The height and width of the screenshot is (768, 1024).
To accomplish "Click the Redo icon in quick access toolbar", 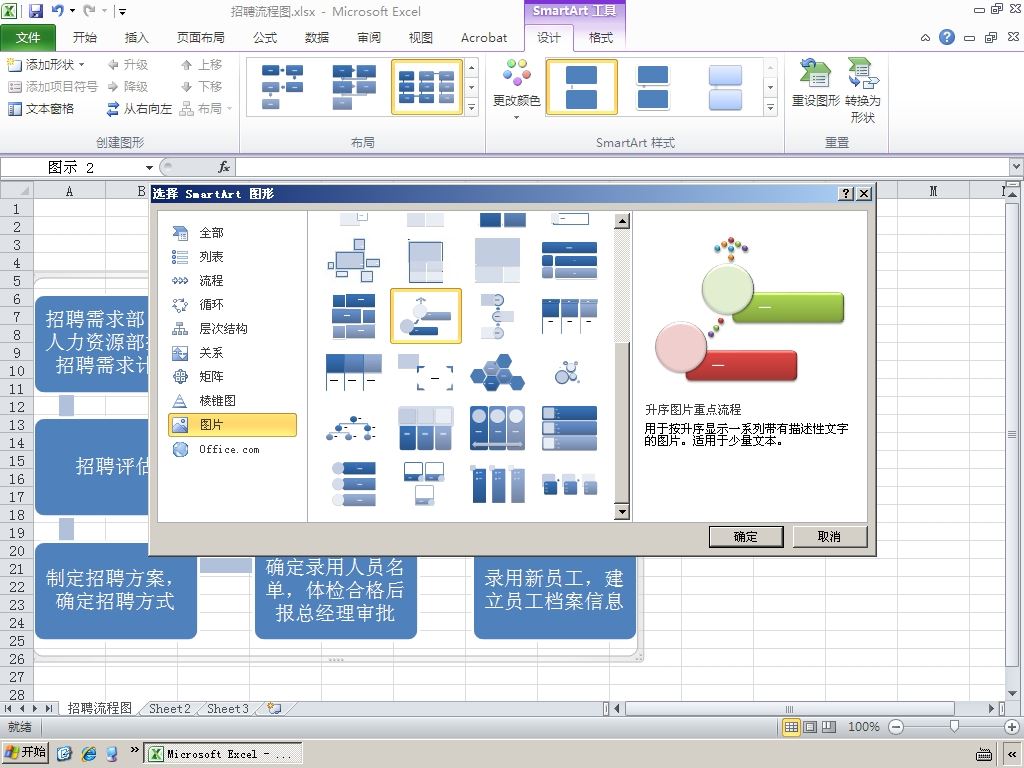I will pyautogui.click(x=89, y=10).
